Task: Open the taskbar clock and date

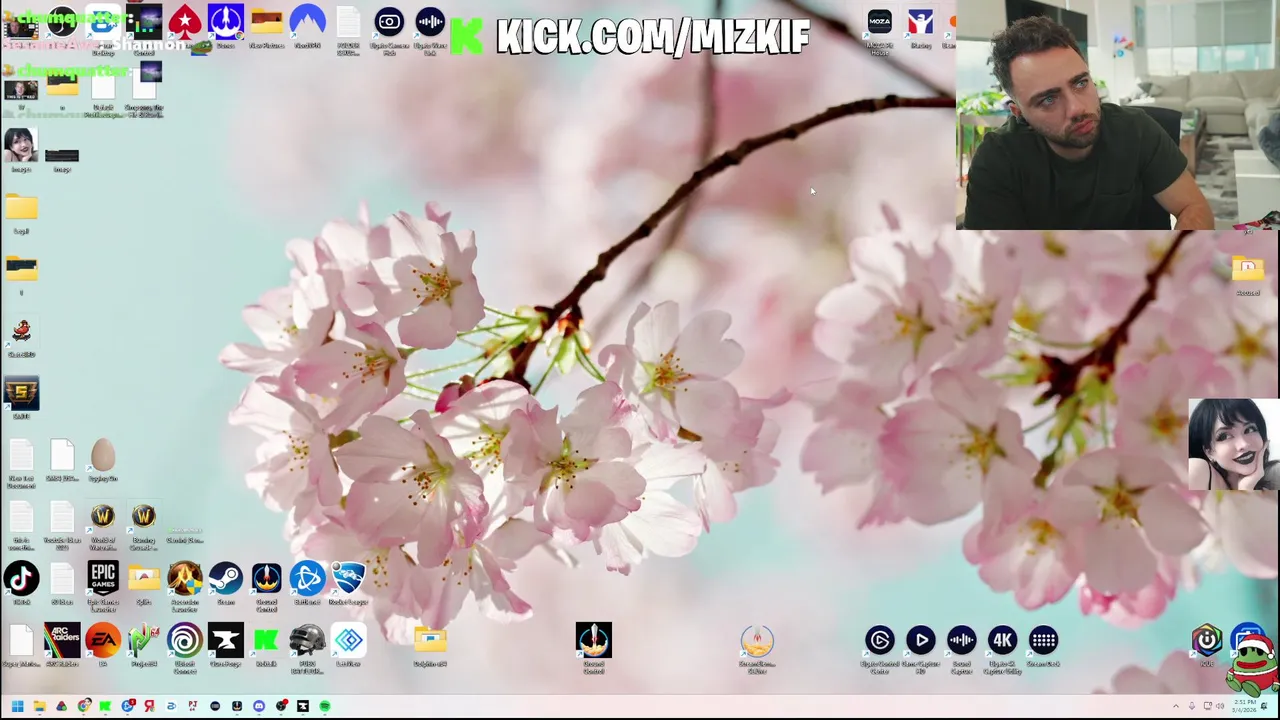Action: (1246, 706)
